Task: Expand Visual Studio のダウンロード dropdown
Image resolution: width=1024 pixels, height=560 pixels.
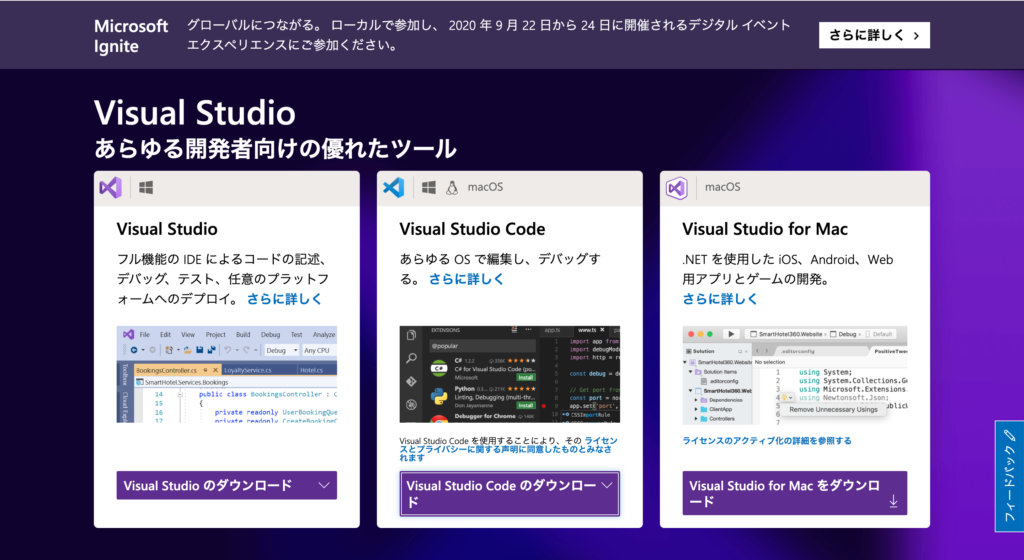Action: click(x=227, y=486)
